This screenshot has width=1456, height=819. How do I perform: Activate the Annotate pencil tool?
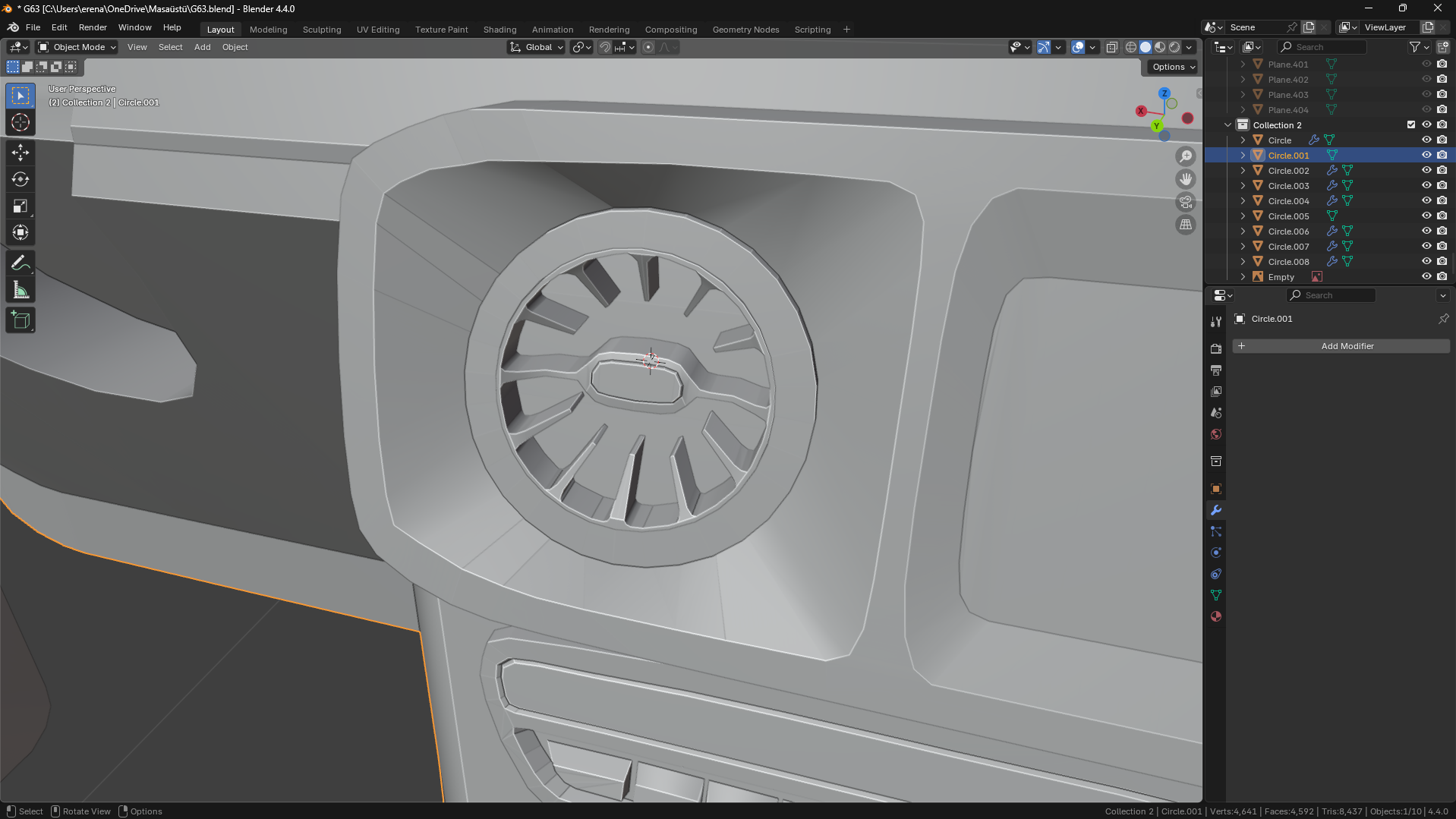(20, 263)
